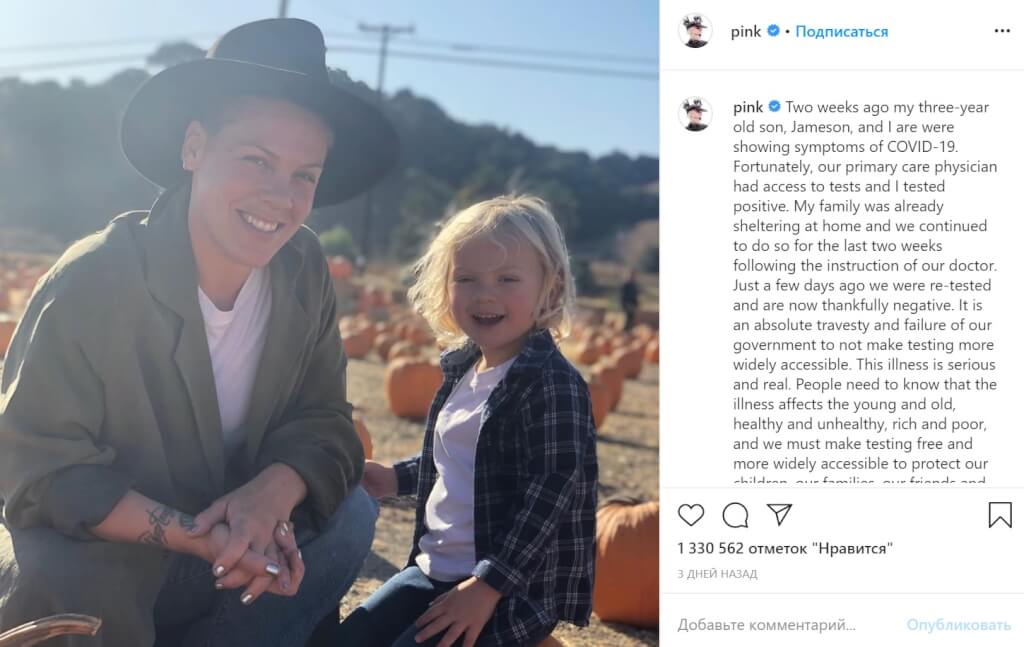
Task: Open comments via speech bubble icon
Action: [x=735, y=515]
